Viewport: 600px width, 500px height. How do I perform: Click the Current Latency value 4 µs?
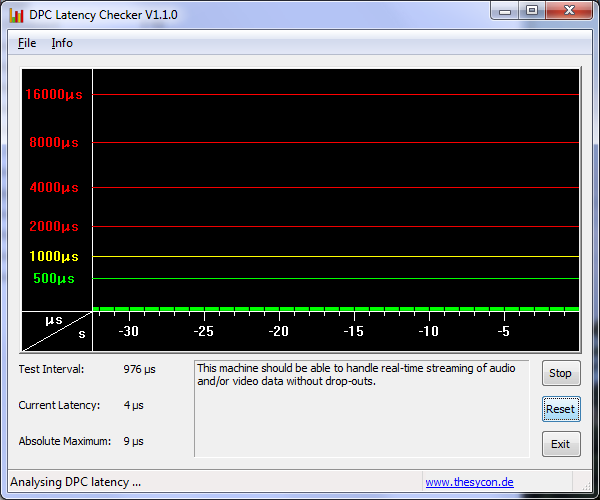133,405
